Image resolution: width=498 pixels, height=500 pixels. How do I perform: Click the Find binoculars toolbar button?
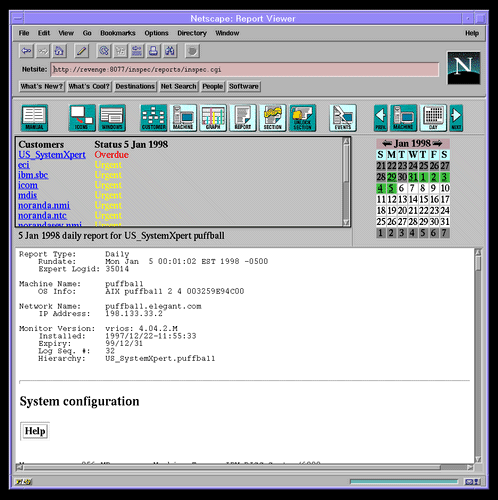170,51
